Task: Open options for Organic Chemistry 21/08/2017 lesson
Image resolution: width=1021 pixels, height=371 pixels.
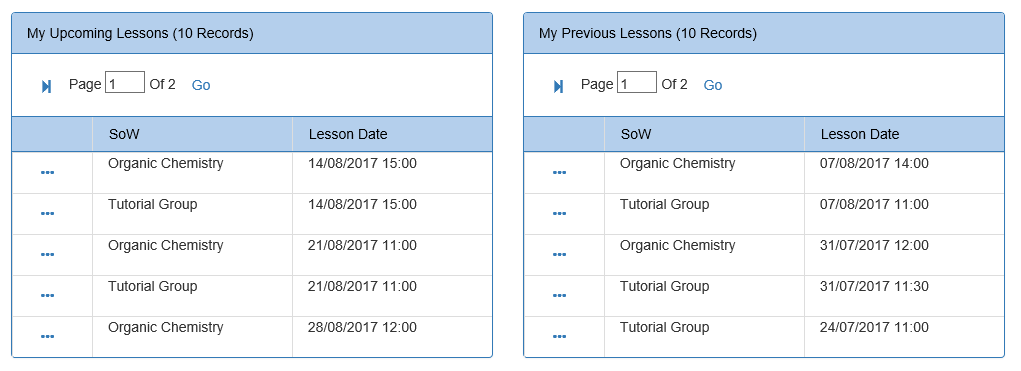Action: [x=48, y=254]
